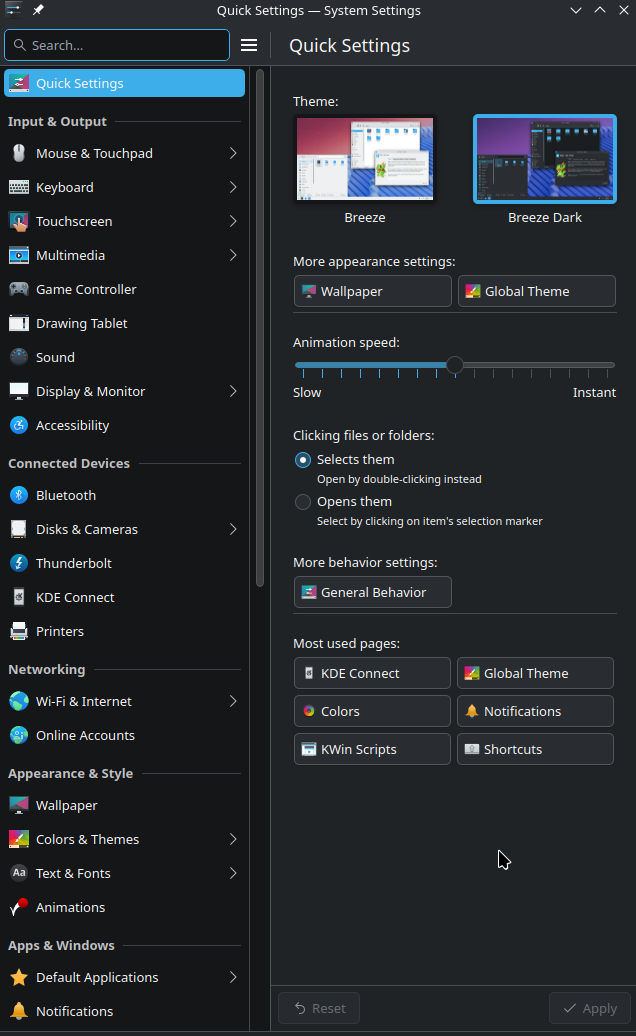This screenshot has width=636, height=1036.
Task: Click the Thunderbolt lightning icon
Action: [18, 564]
